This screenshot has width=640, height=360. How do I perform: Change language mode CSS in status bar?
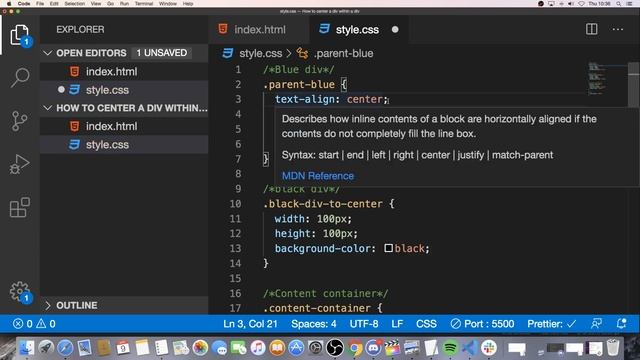pos(426,324)
